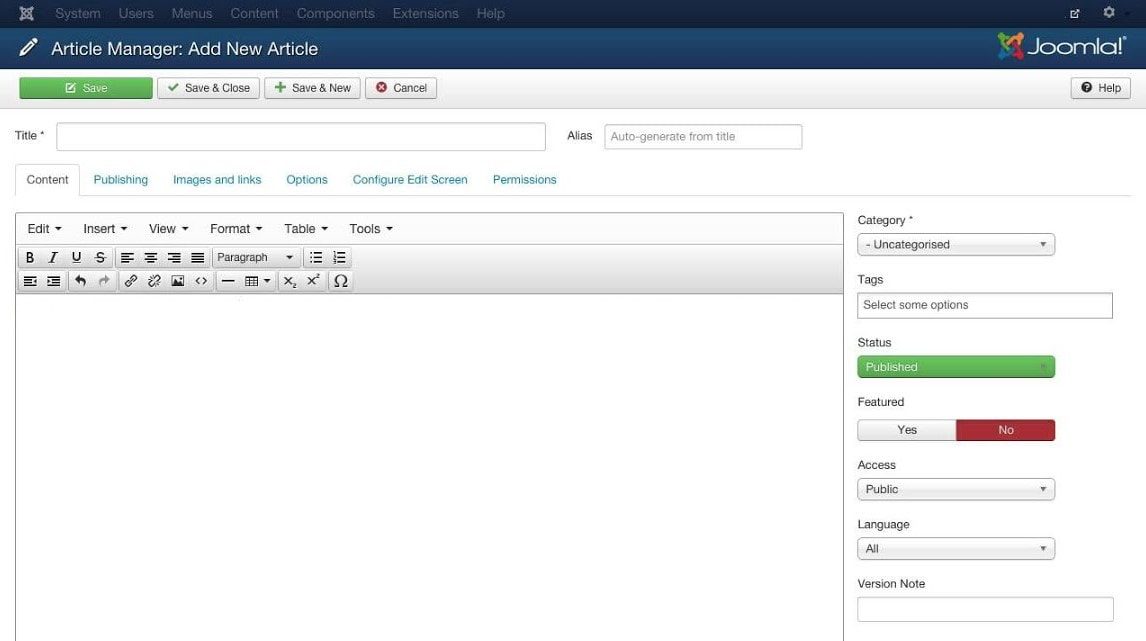
Task: Keep Featured set to No
Action: [1005, 429]
